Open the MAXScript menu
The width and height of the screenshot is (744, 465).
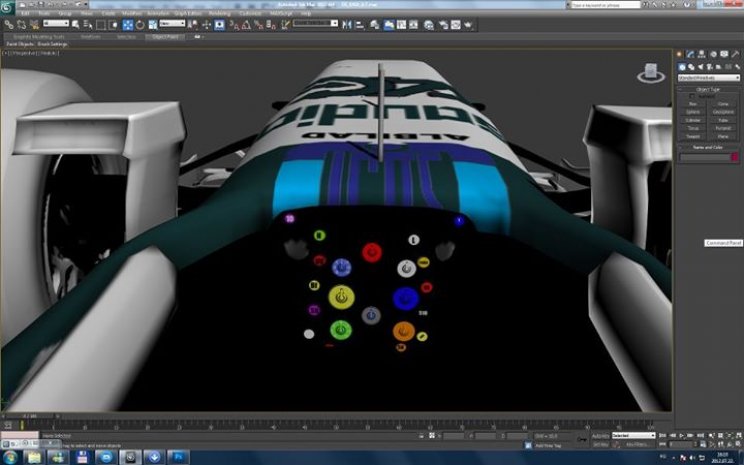[x=281, y=13]
